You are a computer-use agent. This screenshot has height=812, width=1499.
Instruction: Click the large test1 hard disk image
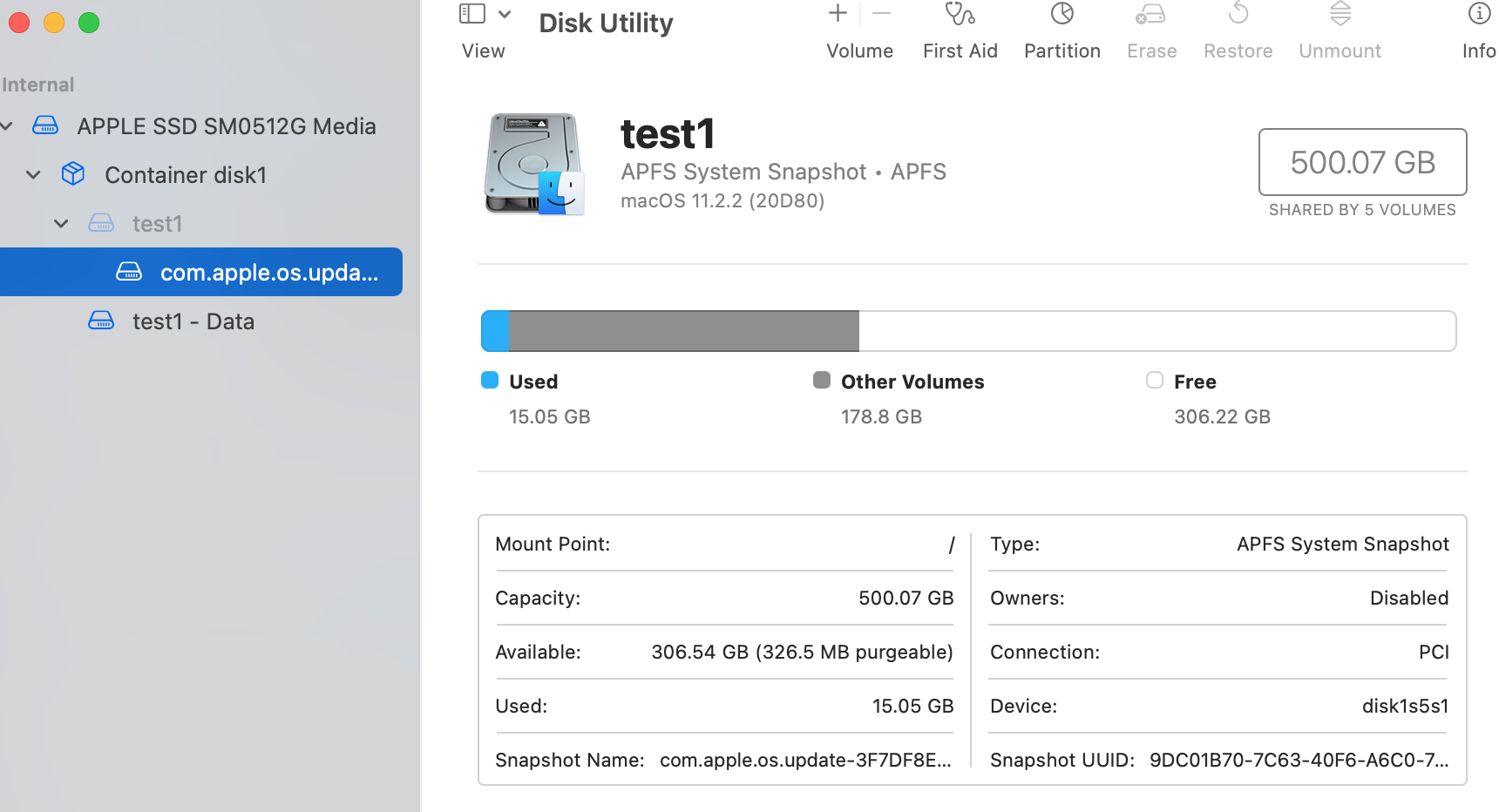(x=534, y=164)
